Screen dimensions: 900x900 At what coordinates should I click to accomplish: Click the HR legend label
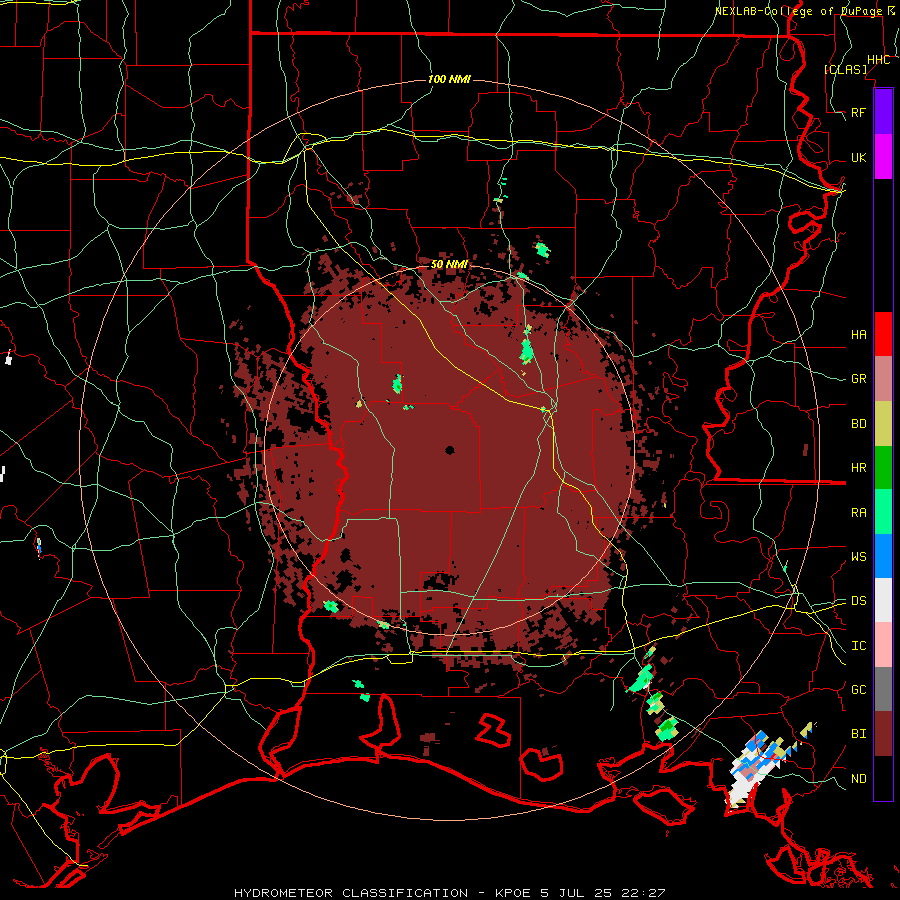pyautogui.click(x=858, y=468)
